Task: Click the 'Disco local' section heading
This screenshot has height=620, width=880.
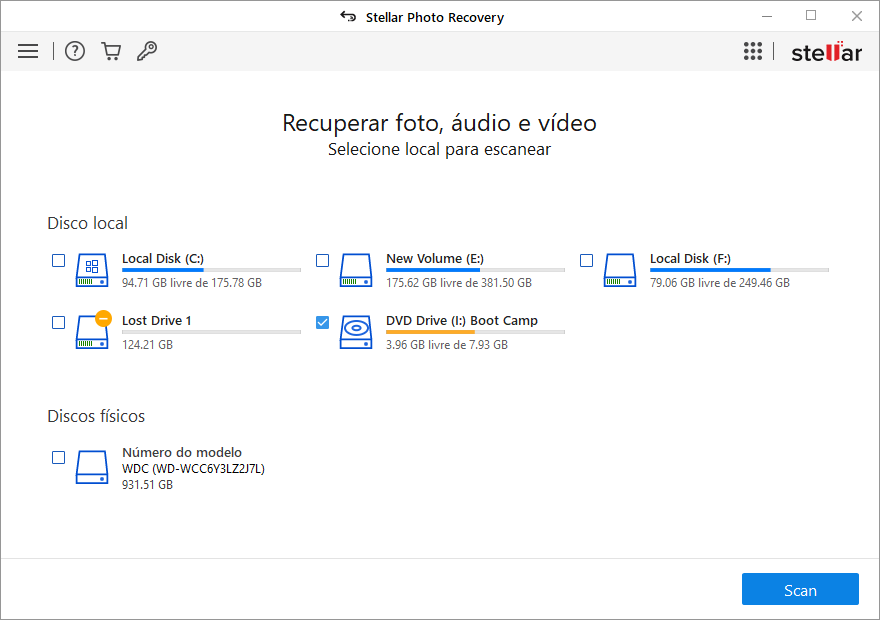Action: point(88,223)
